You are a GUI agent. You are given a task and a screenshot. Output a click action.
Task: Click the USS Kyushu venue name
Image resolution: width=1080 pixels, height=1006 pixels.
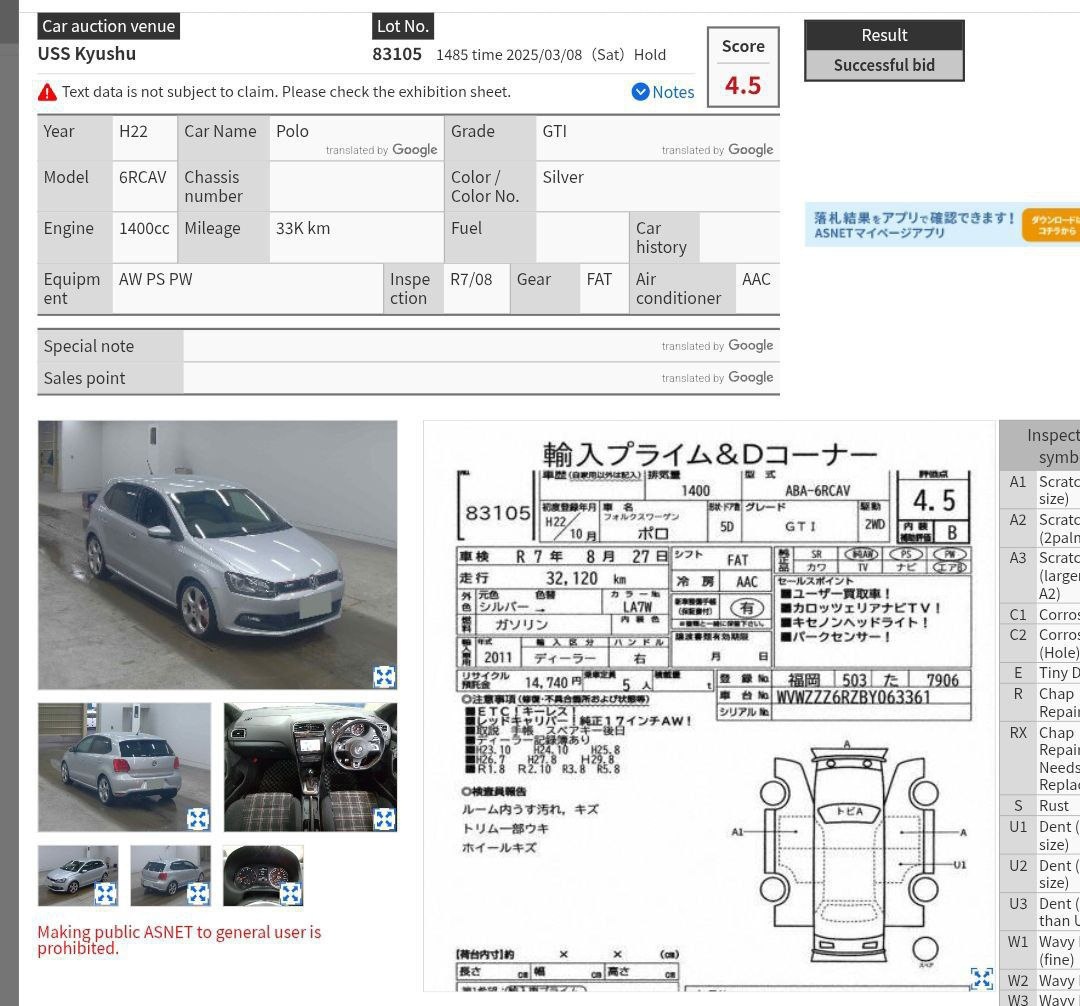[87, 54]
